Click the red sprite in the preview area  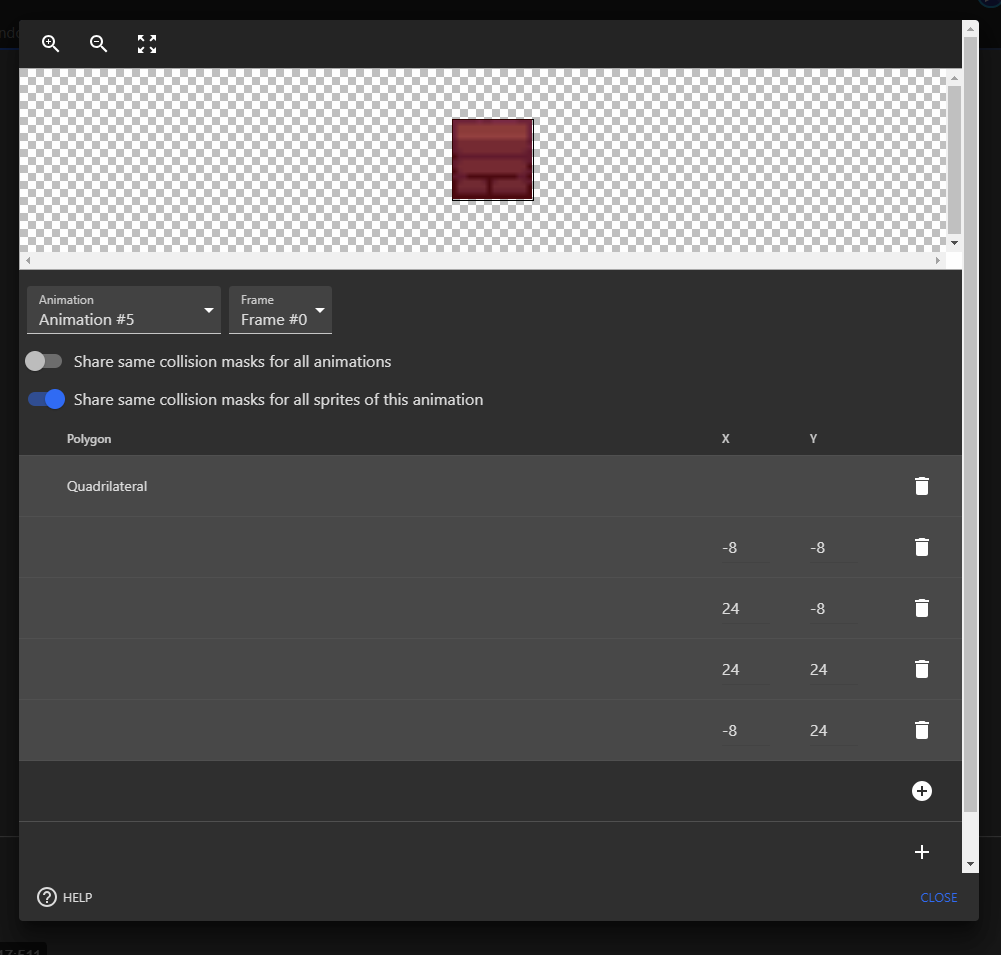click(x=492, y=159)
